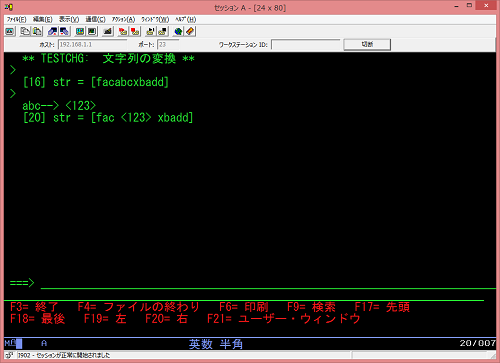The image size is (500, 363).
Task: Maximize the セッション A window
Action: click(469, 5)
